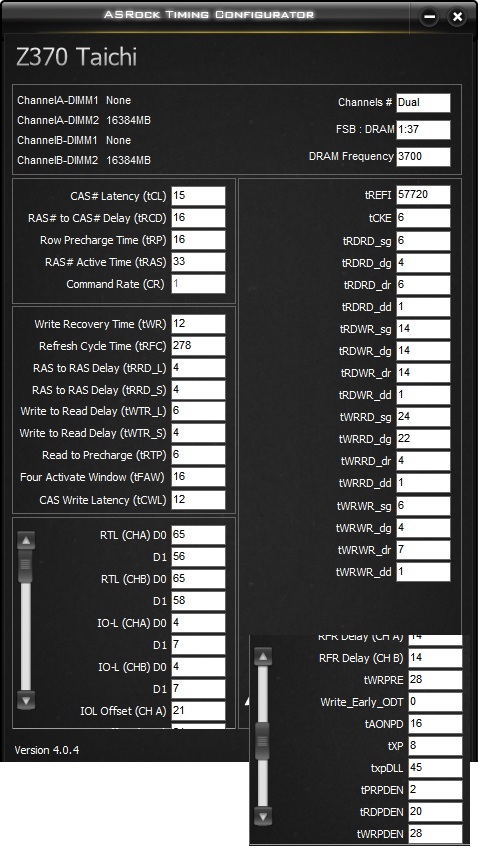Click the tRDPDEN value field
This screenshot has height=864, width=492.
pyautogui.click(x=435, y=812)
